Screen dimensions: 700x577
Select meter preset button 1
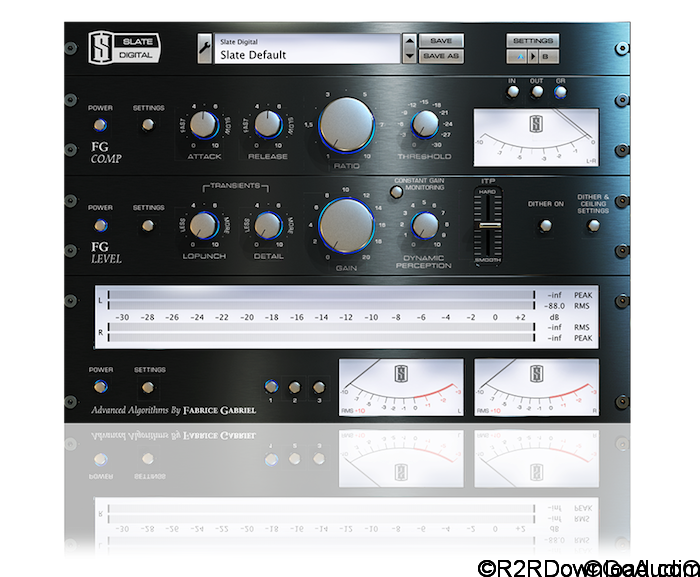tap(271, 387)
